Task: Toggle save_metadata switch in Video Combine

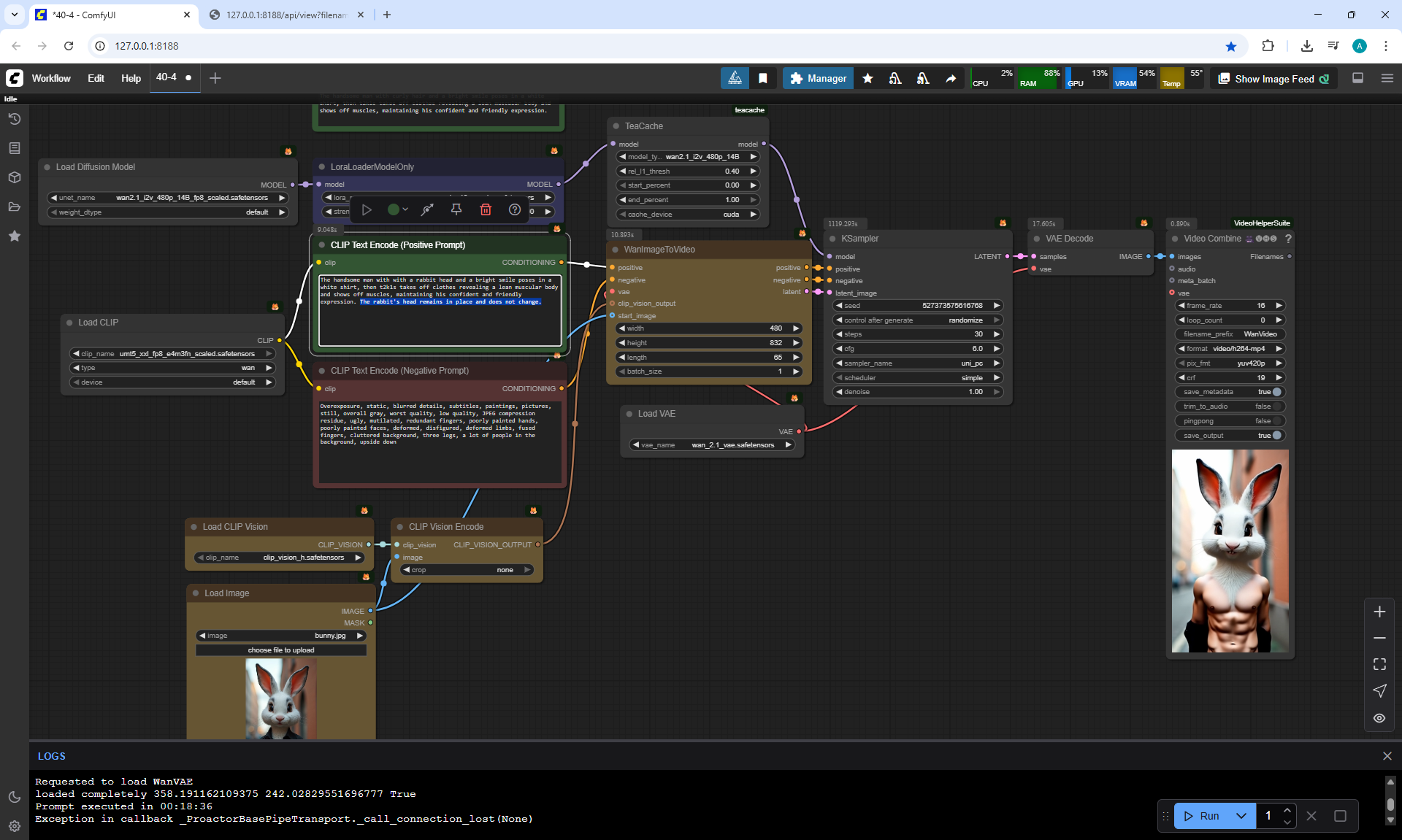Action: (x=1276, y=392)
